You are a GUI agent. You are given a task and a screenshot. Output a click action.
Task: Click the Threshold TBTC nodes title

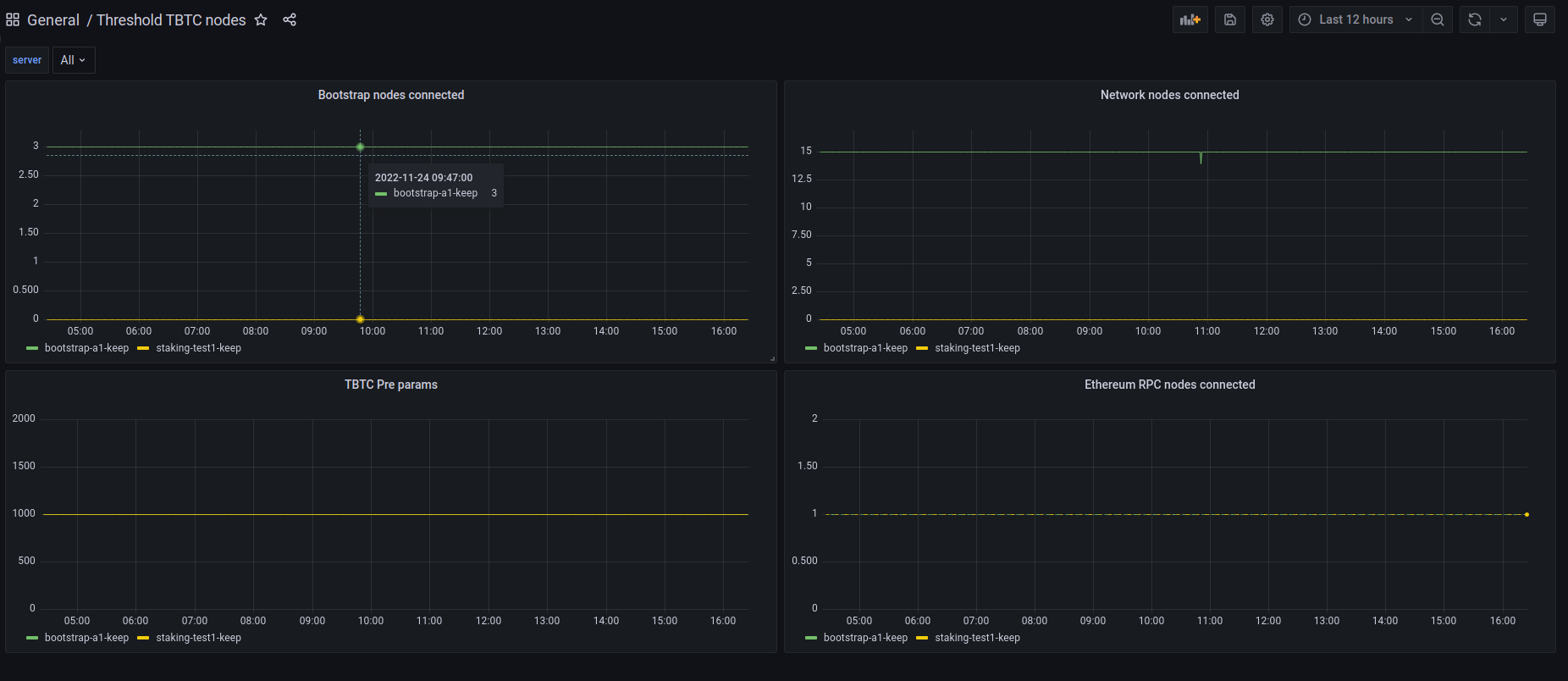(171, 19)
